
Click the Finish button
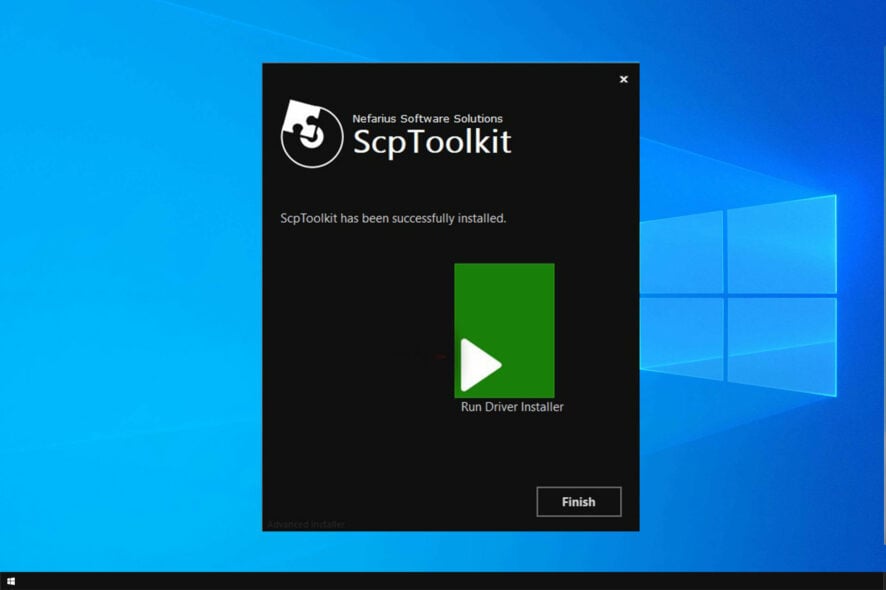tap(579, 502)
